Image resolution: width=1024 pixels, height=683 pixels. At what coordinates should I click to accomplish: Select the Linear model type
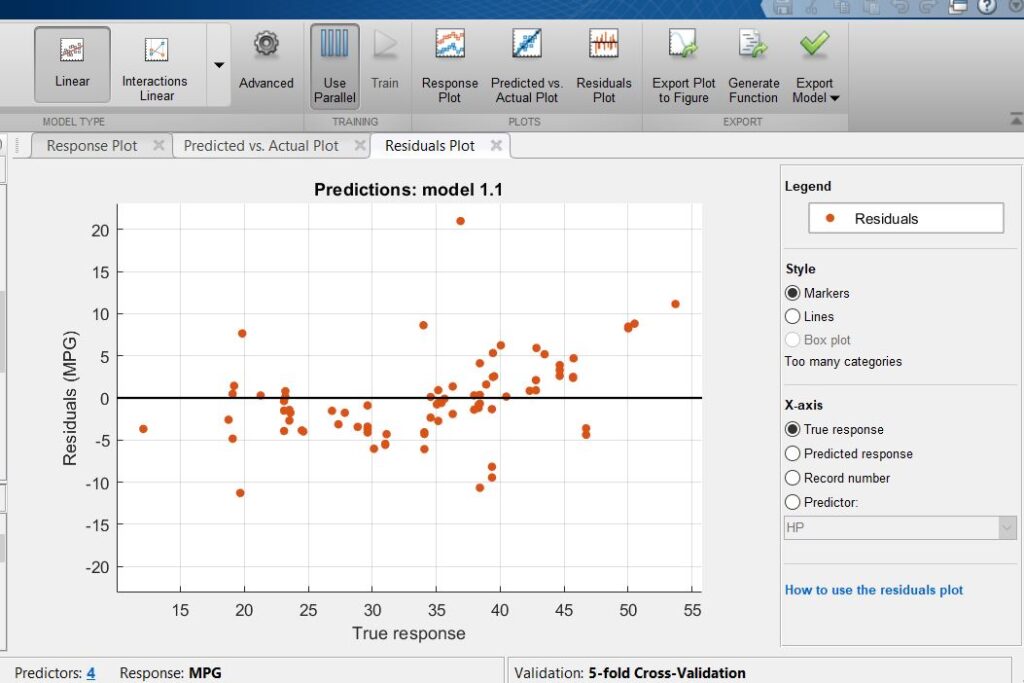pos(72,64)
